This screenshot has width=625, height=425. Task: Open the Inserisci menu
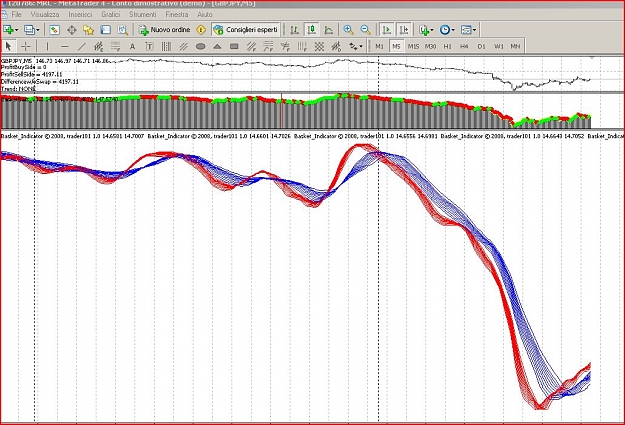(80, 14)
